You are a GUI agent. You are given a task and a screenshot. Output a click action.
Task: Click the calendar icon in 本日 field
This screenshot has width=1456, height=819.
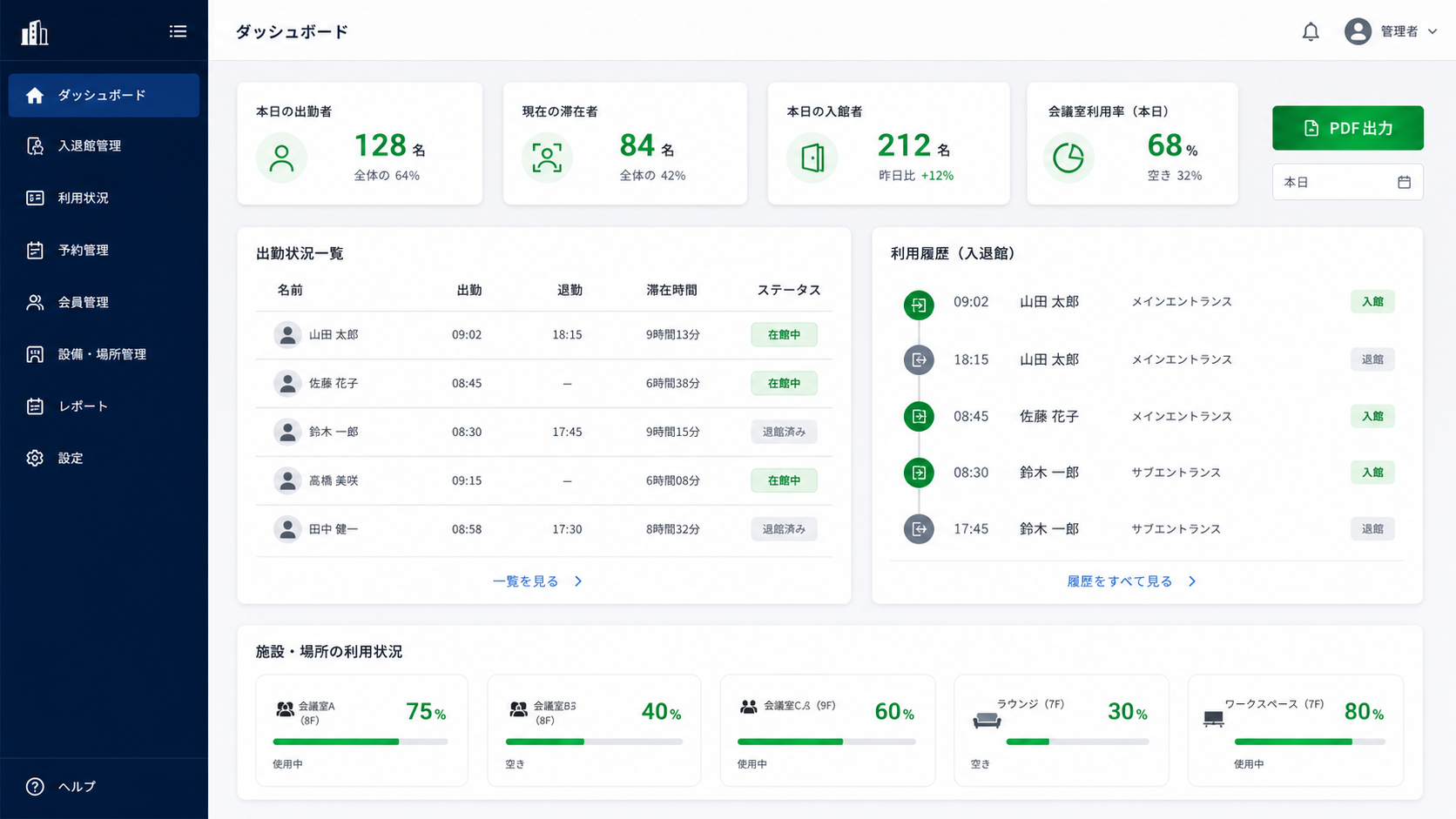click(1404, 182)
